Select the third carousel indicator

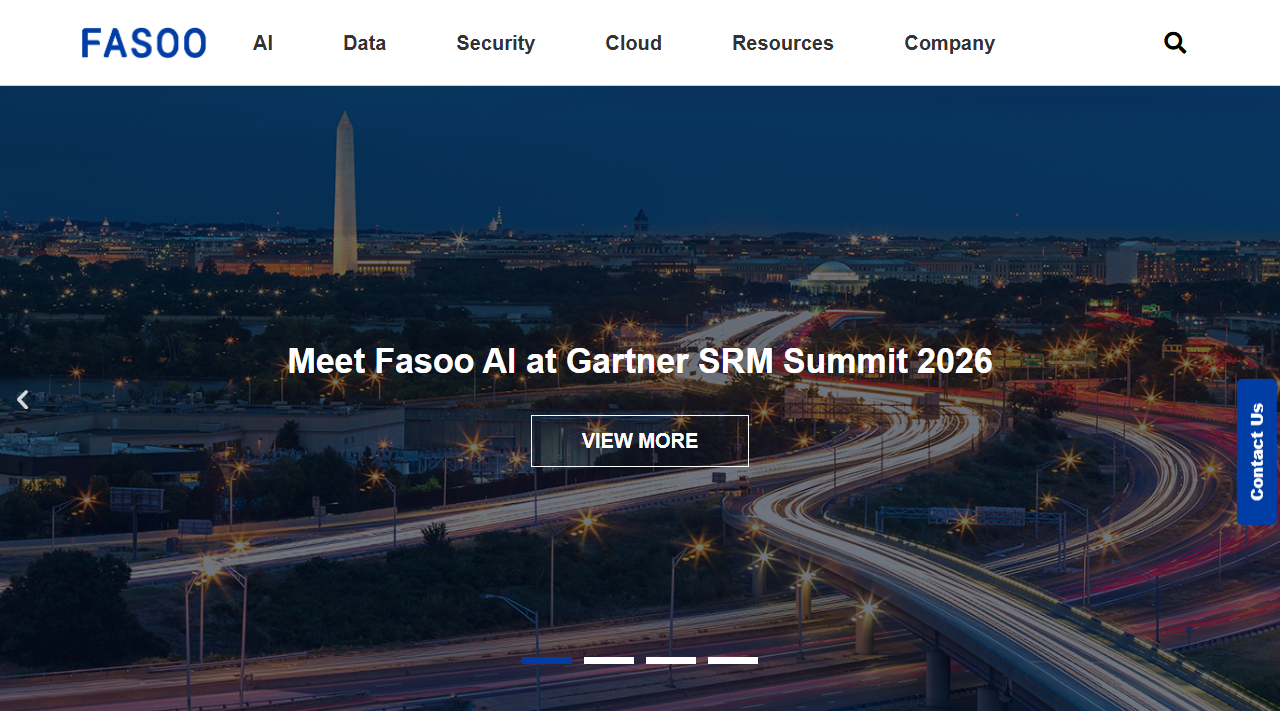pyautogui.click(x=671, y=660)
